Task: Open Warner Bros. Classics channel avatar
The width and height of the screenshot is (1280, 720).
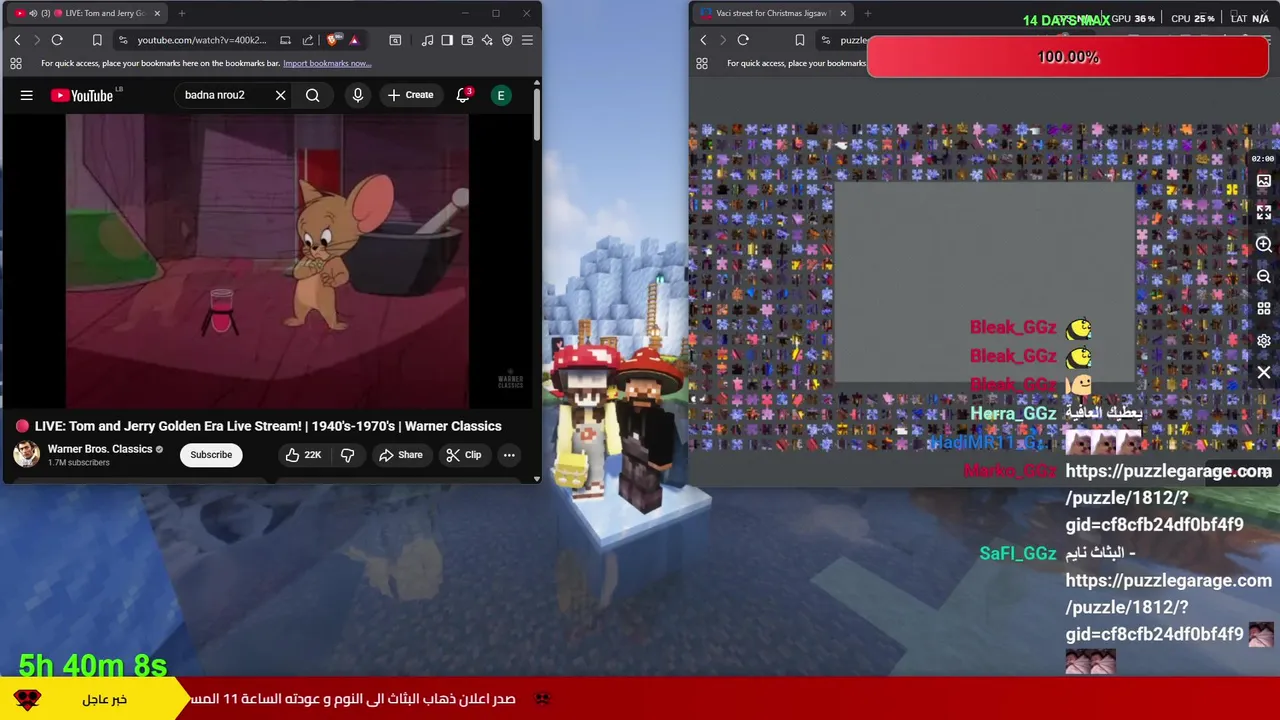Action: [27, 454]
